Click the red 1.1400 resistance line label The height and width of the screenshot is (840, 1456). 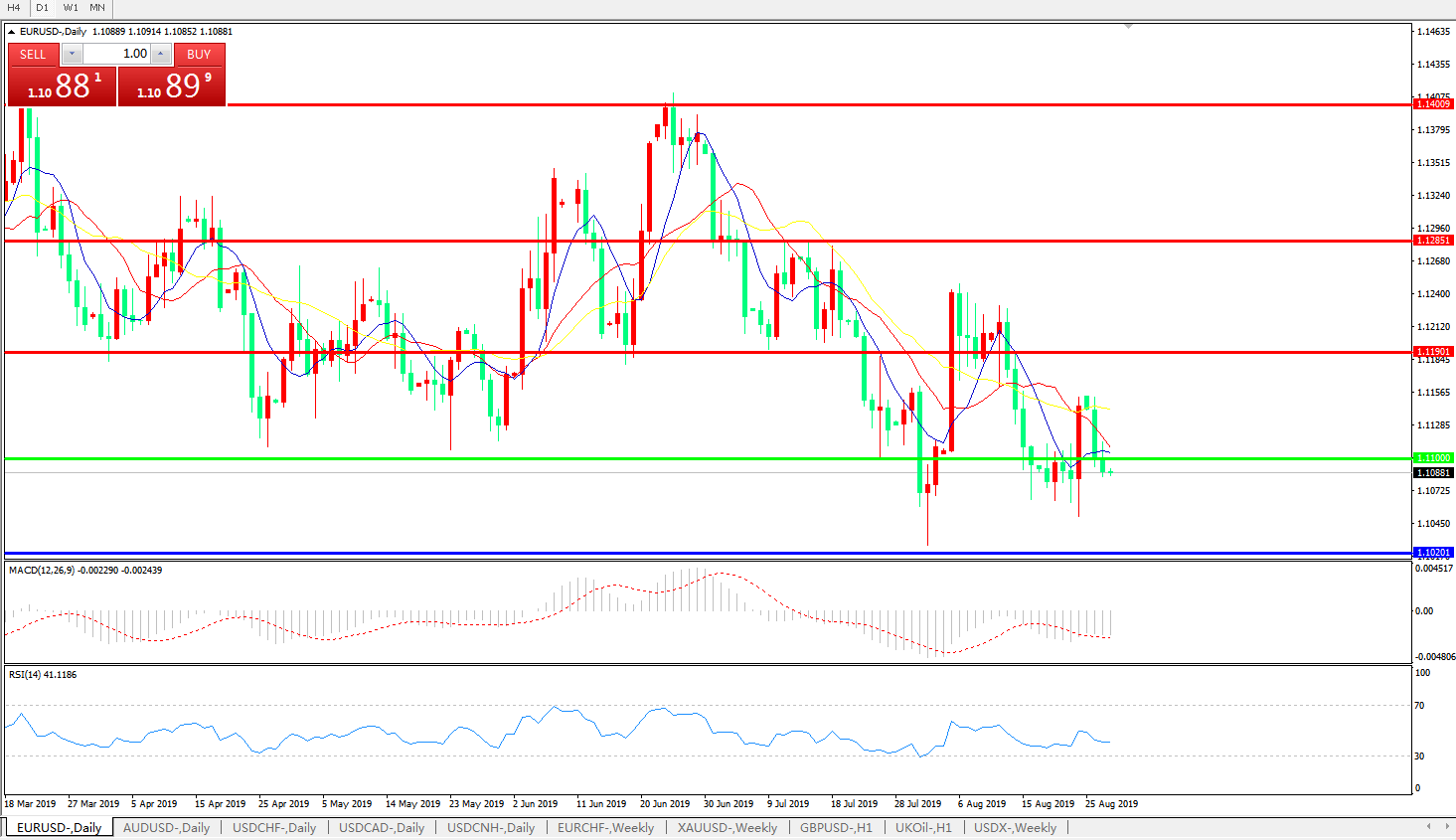point(1433,104)
